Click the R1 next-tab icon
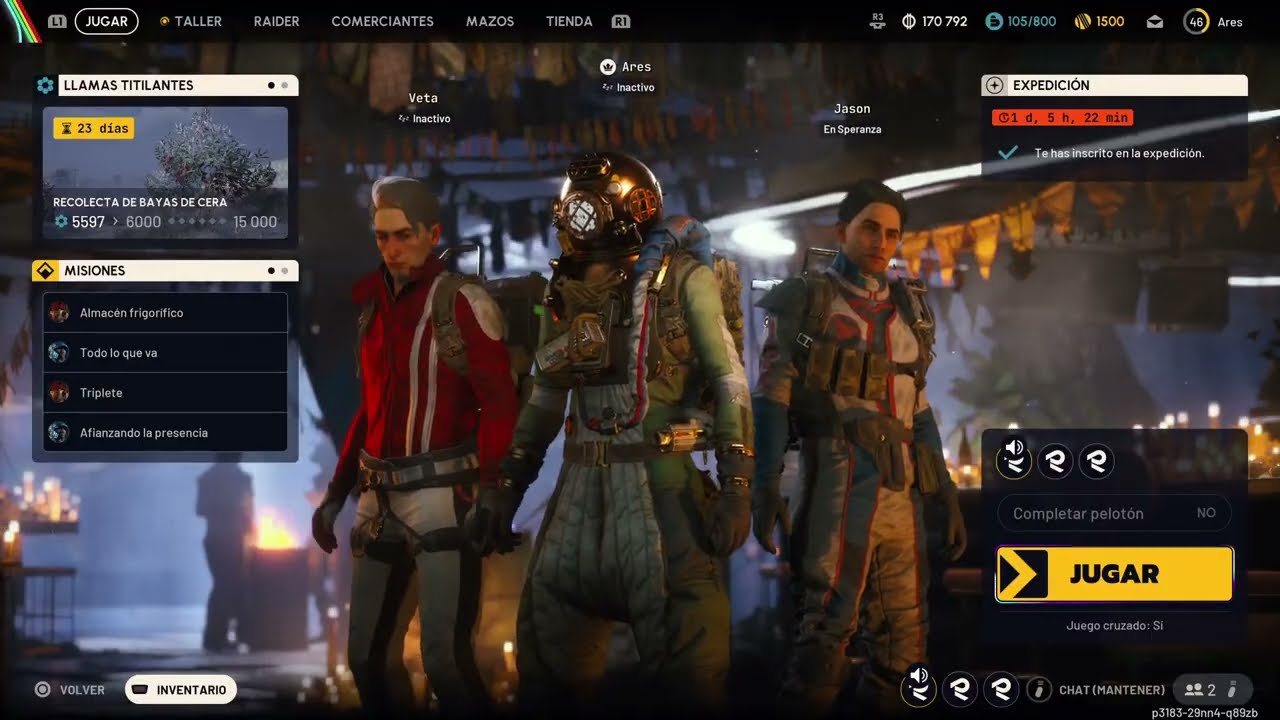The height and width of the screenshot is (720, 1280). [x=621, y=21]
